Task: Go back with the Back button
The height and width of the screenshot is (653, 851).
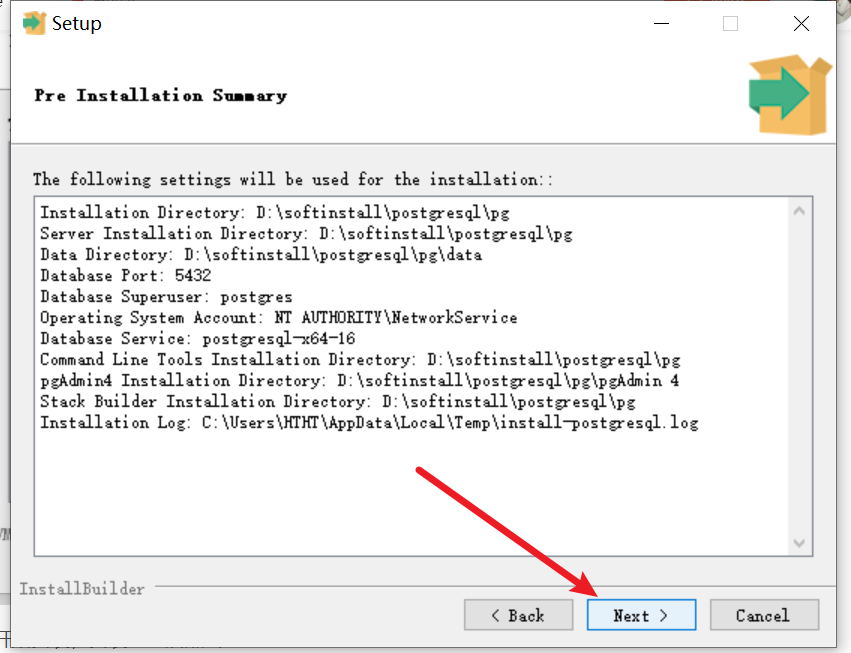Action: coord(518,615)
